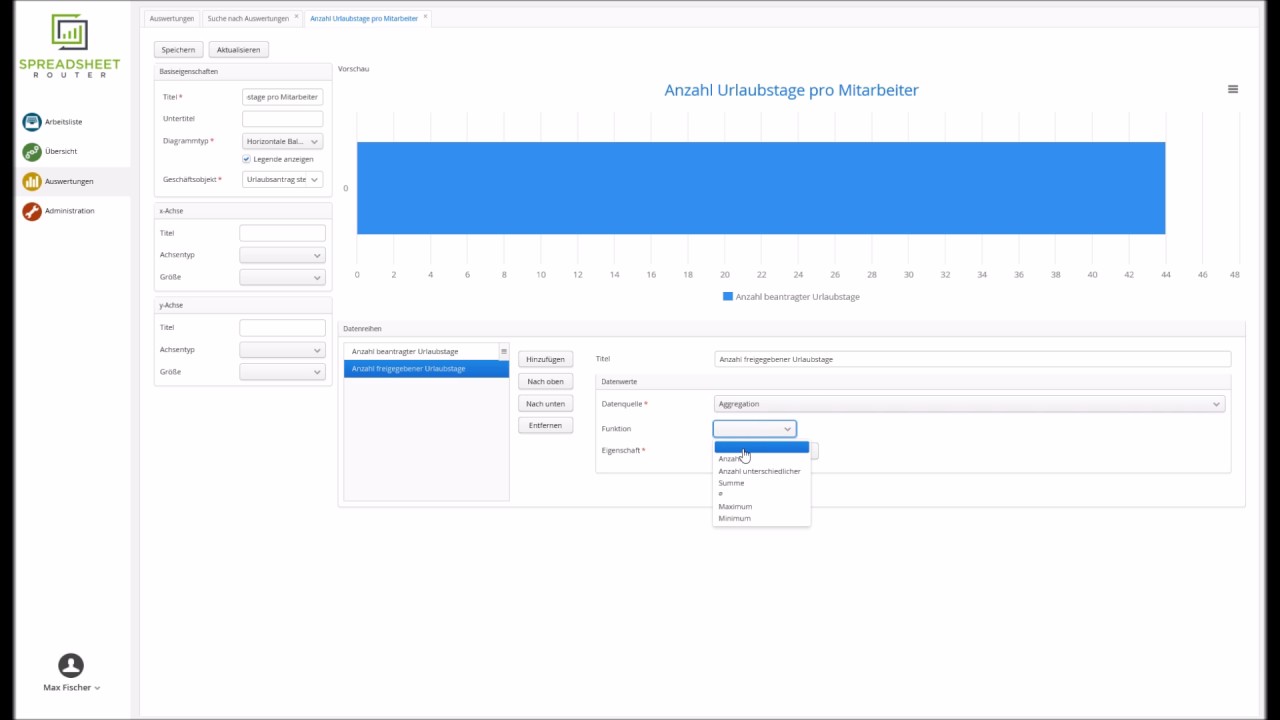Viewport: 1280px width, 720px height.
Task: Open the Administration wrench icon
Action: tap(32, 211)
